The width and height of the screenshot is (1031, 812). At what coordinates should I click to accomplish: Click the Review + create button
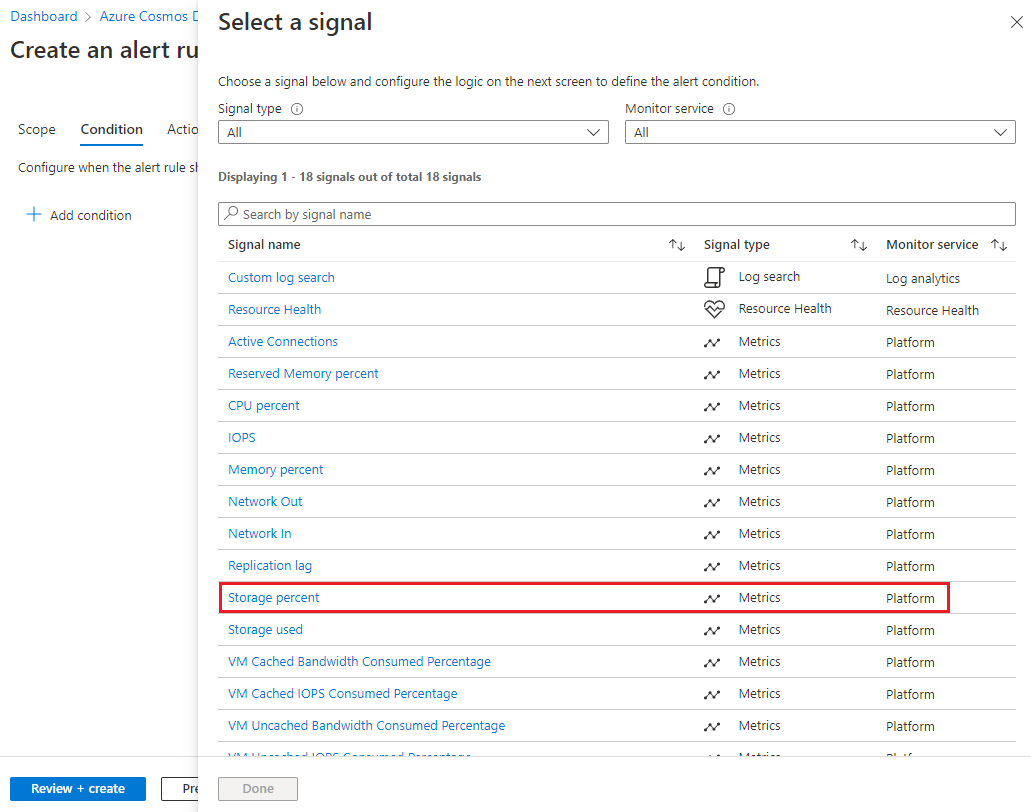coord(77,789)
